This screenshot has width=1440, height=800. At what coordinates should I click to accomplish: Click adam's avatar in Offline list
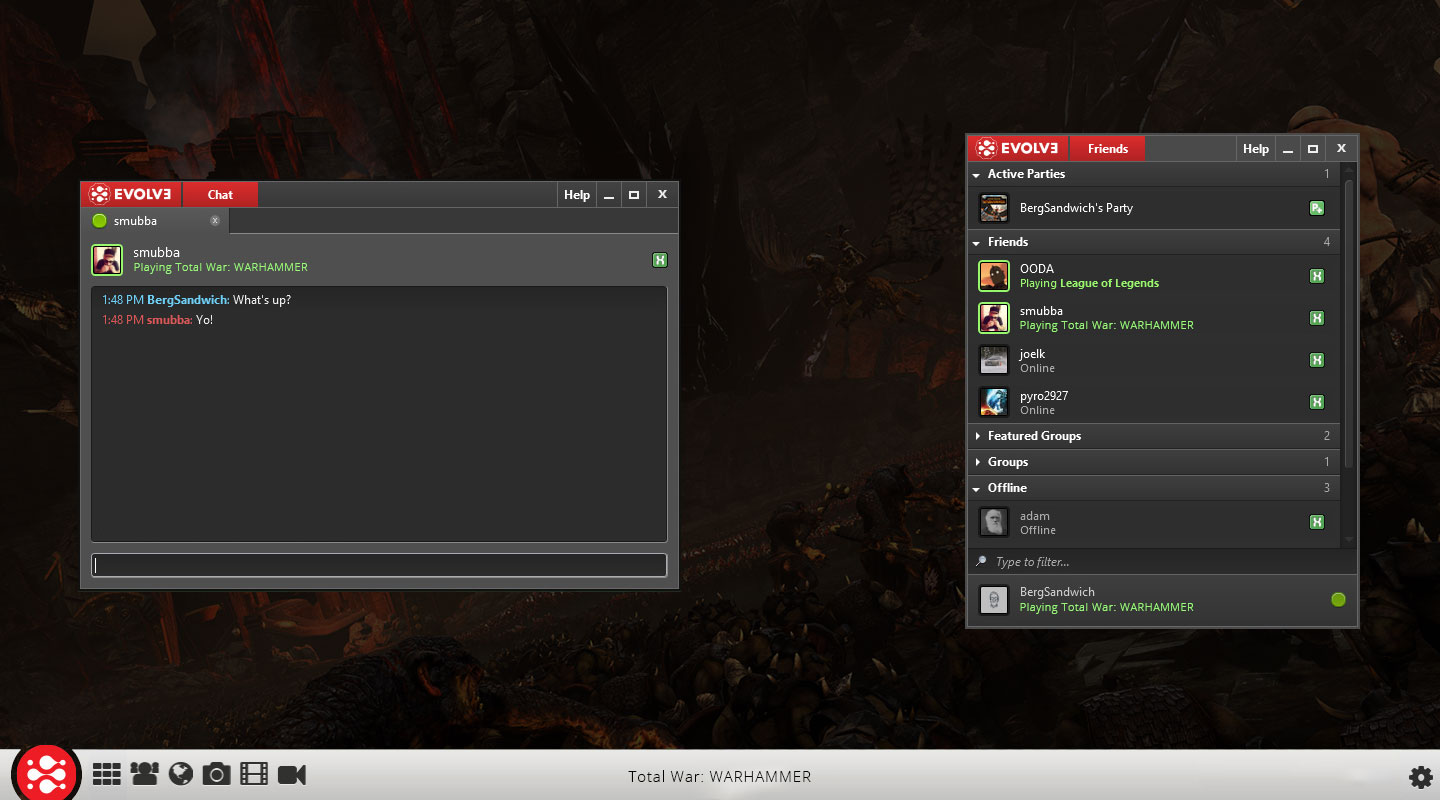click(x=994, y=522)
